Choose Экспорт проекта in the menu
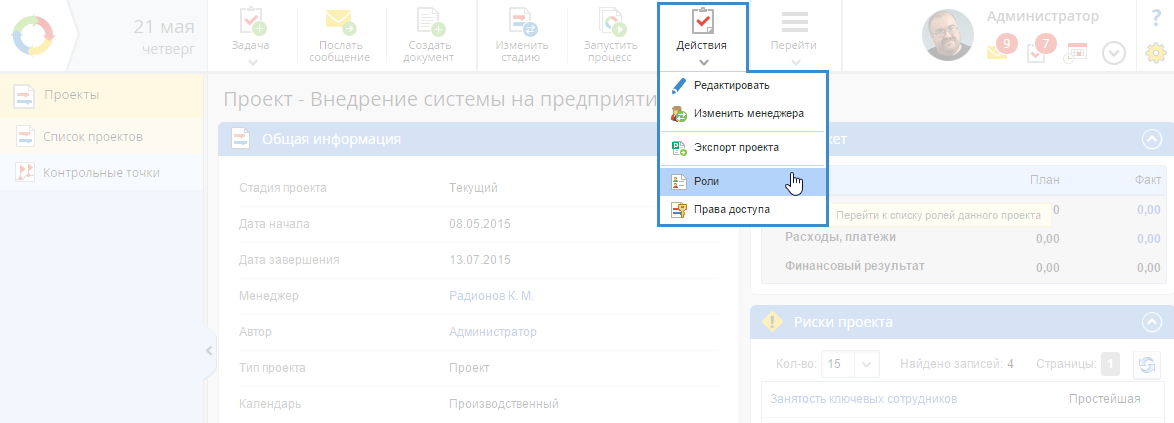 (735, 147)
